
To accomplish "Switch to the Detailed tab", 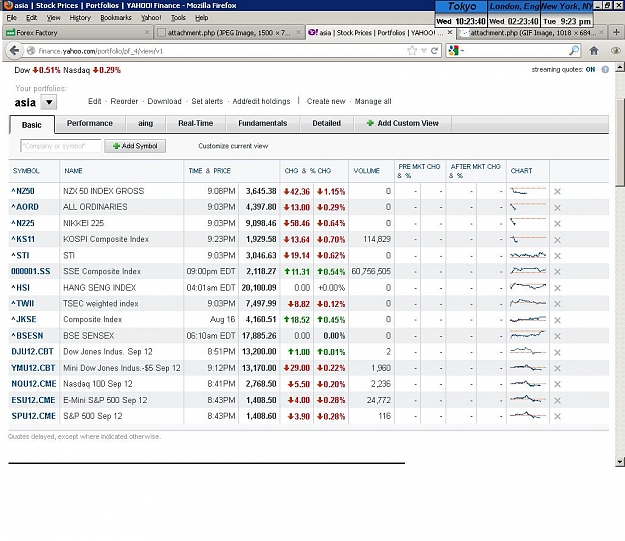I will 327,123.
